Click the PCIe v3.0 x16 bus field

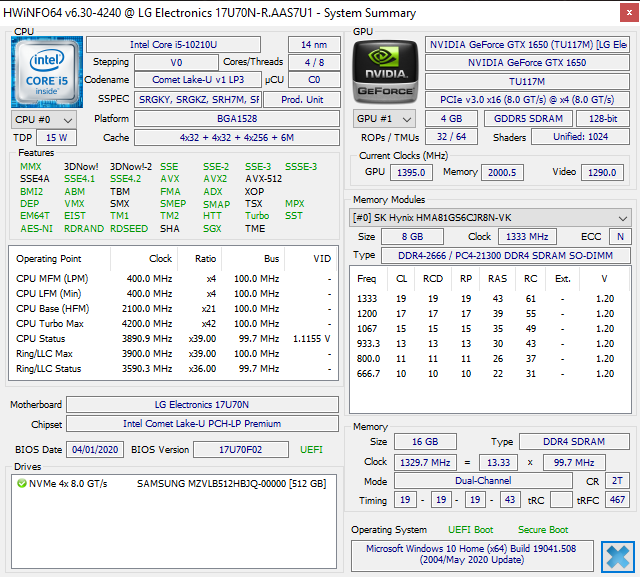click(527, 100)
